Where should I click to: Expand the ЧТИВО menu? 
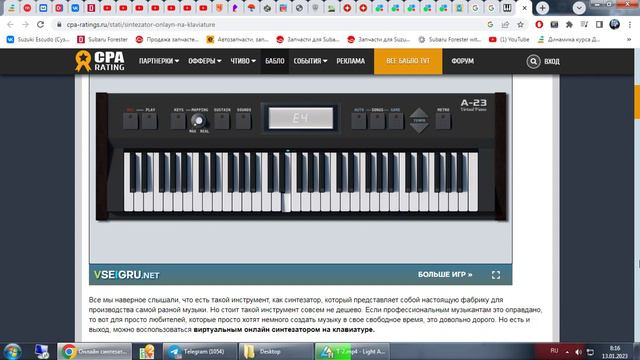pos(243,61)
